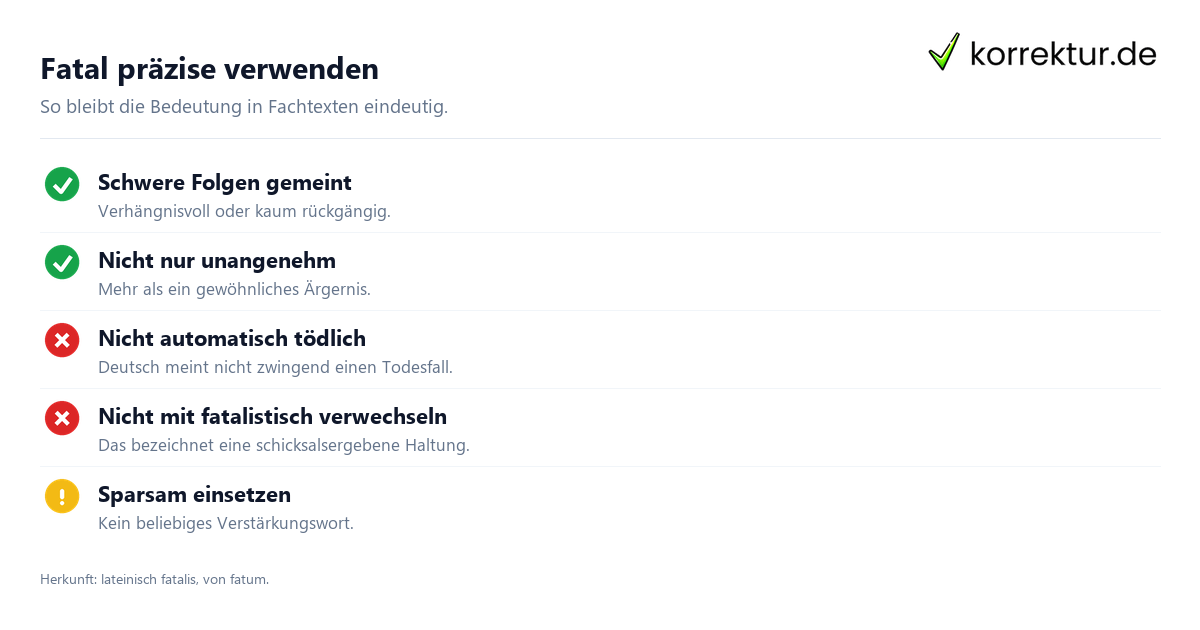Click the green checkmark beside Schwere Folgen gemeint
Screen dimensions: 1200x630
pos(62,184)
